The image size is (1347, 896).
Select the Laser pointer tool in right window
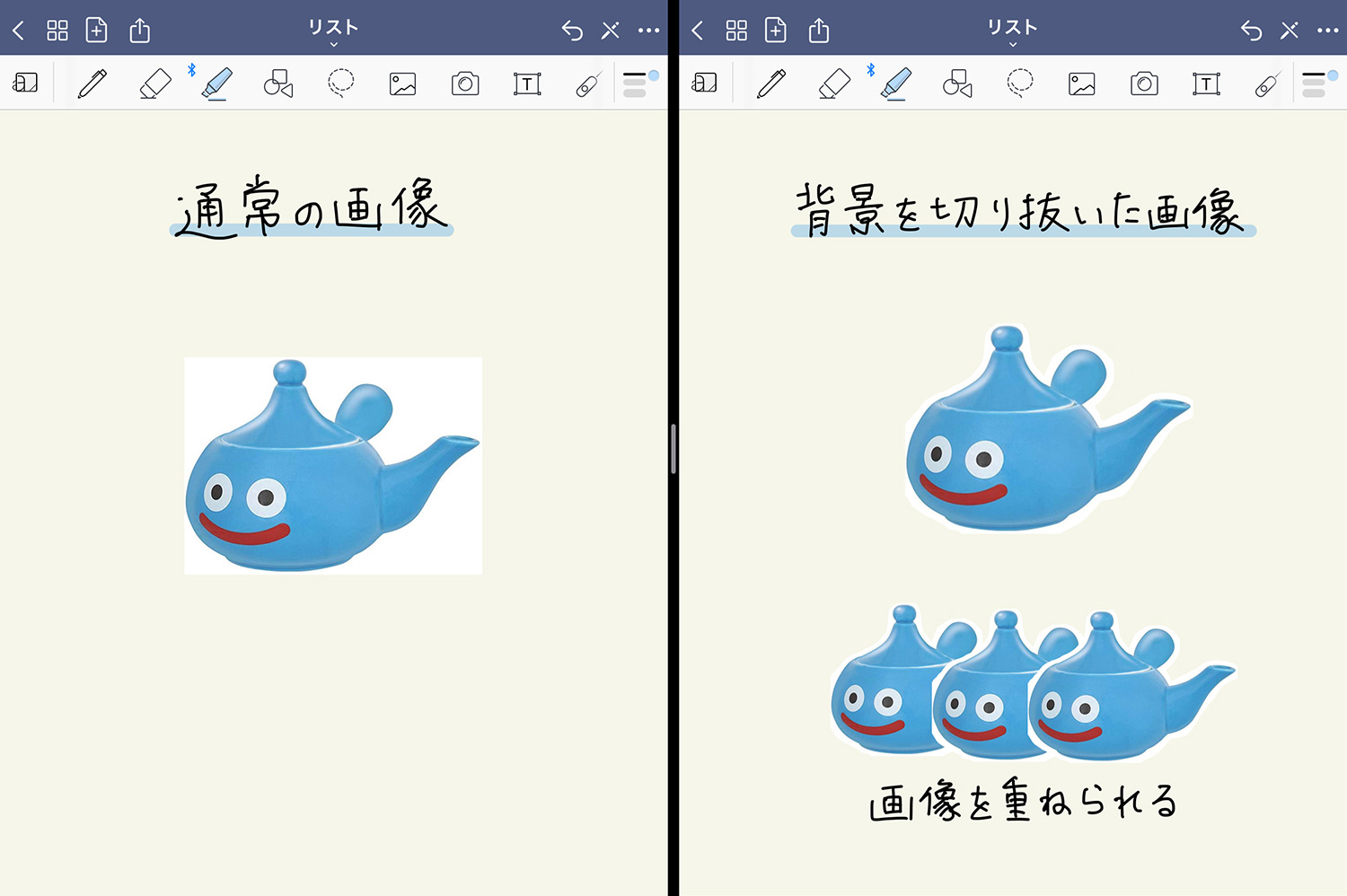(x=1266, y=84)
